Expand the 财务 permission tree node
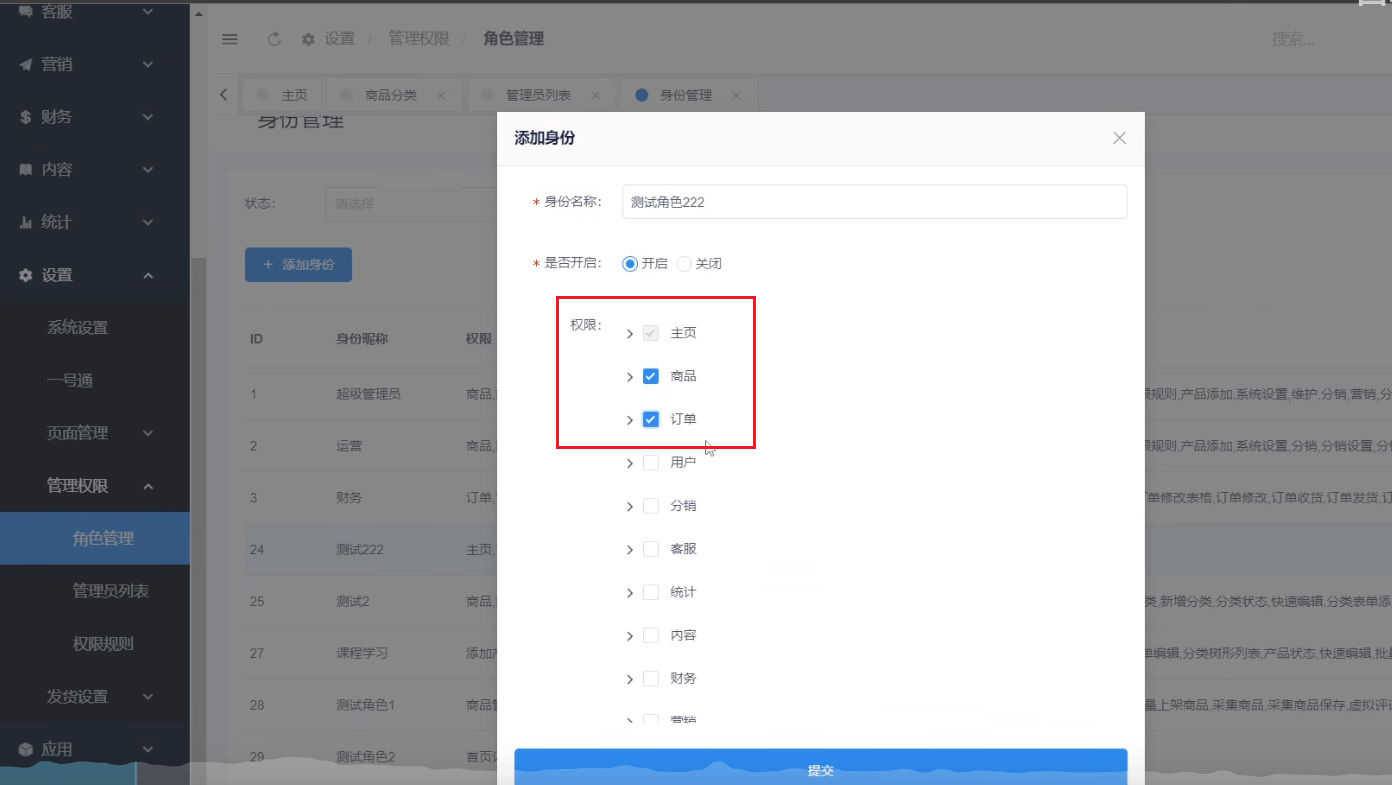 pyautogui.click(x=630, y=679)
